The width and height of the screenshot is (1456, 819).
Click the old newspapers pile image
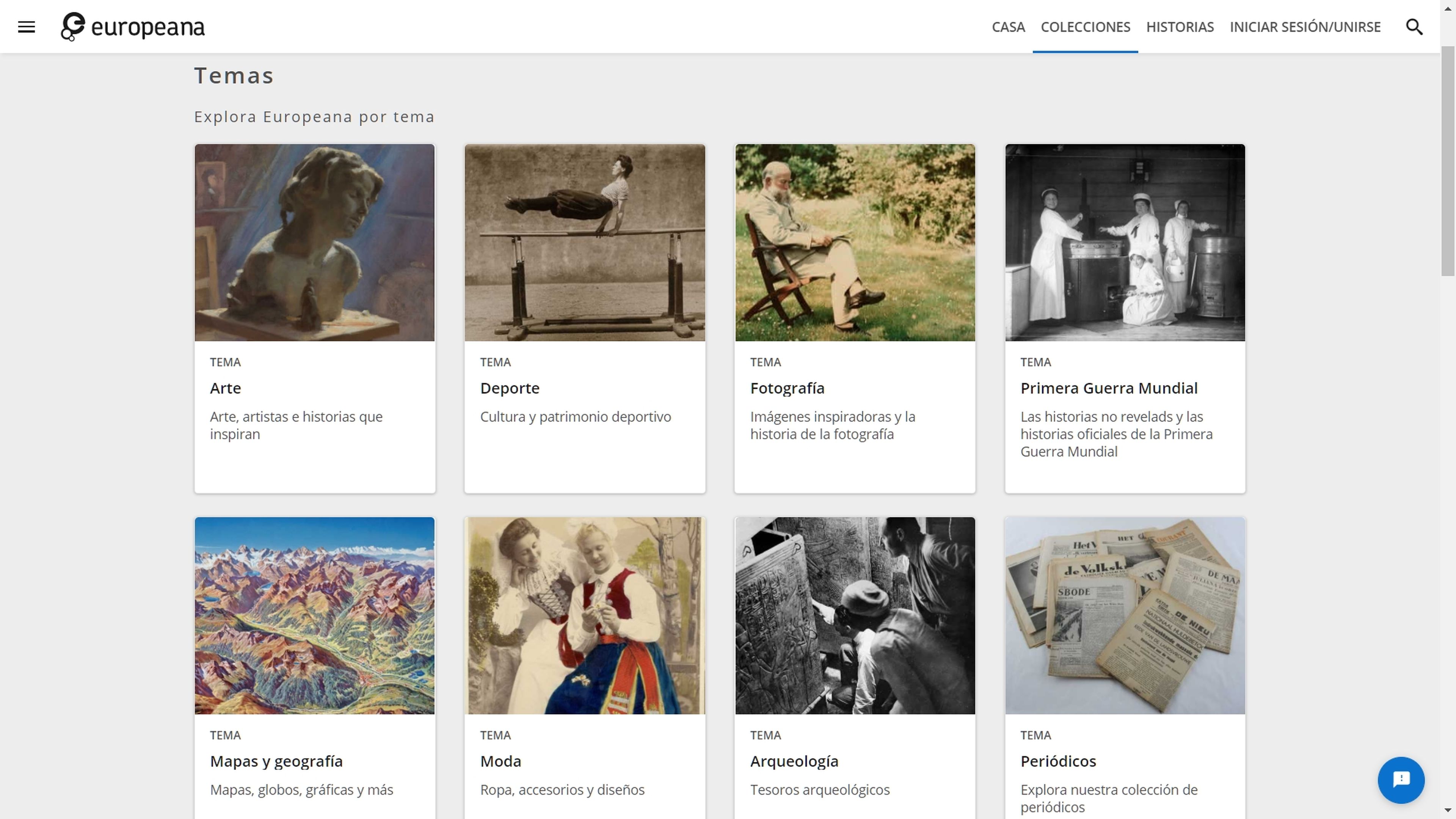tap(1125, 615)
